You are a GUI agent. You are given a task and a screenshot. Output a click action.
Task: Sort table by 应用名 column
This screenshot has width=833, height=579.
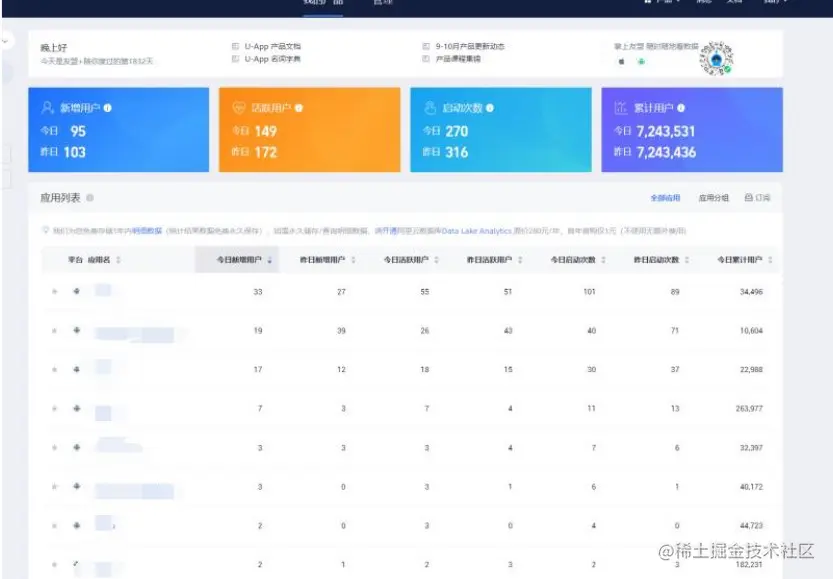pyautogui.click(x=118, y=260)
